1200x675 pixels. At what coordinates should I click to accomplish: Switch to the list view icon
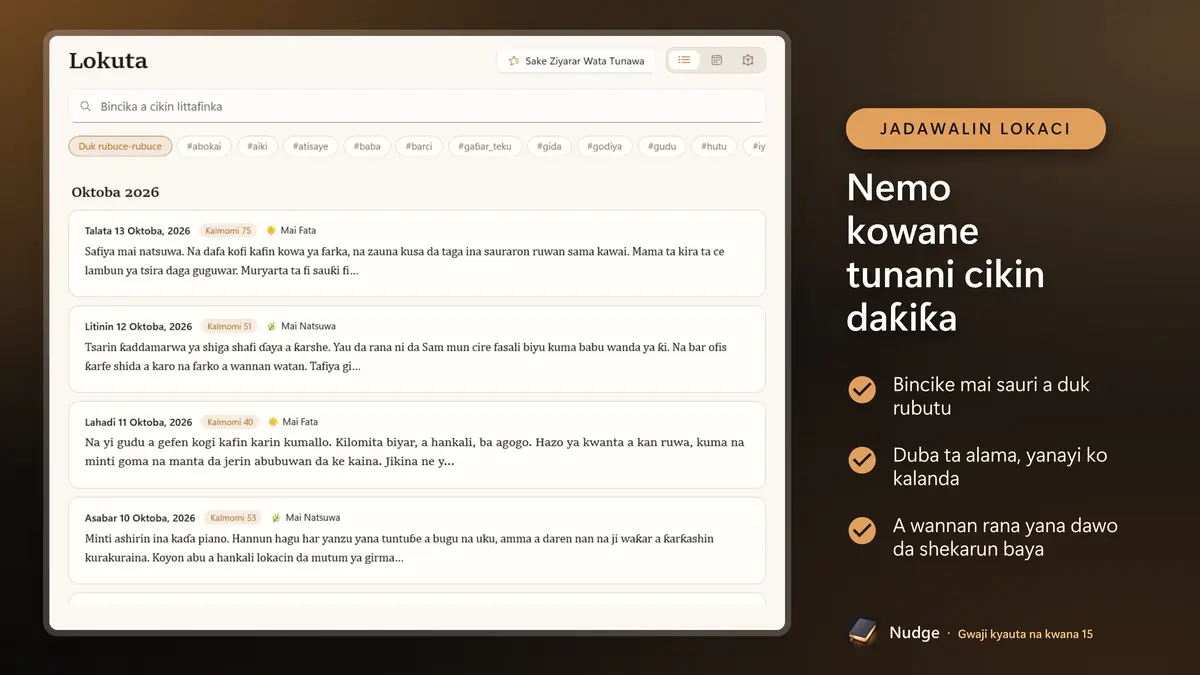click(x=684, y=60)
